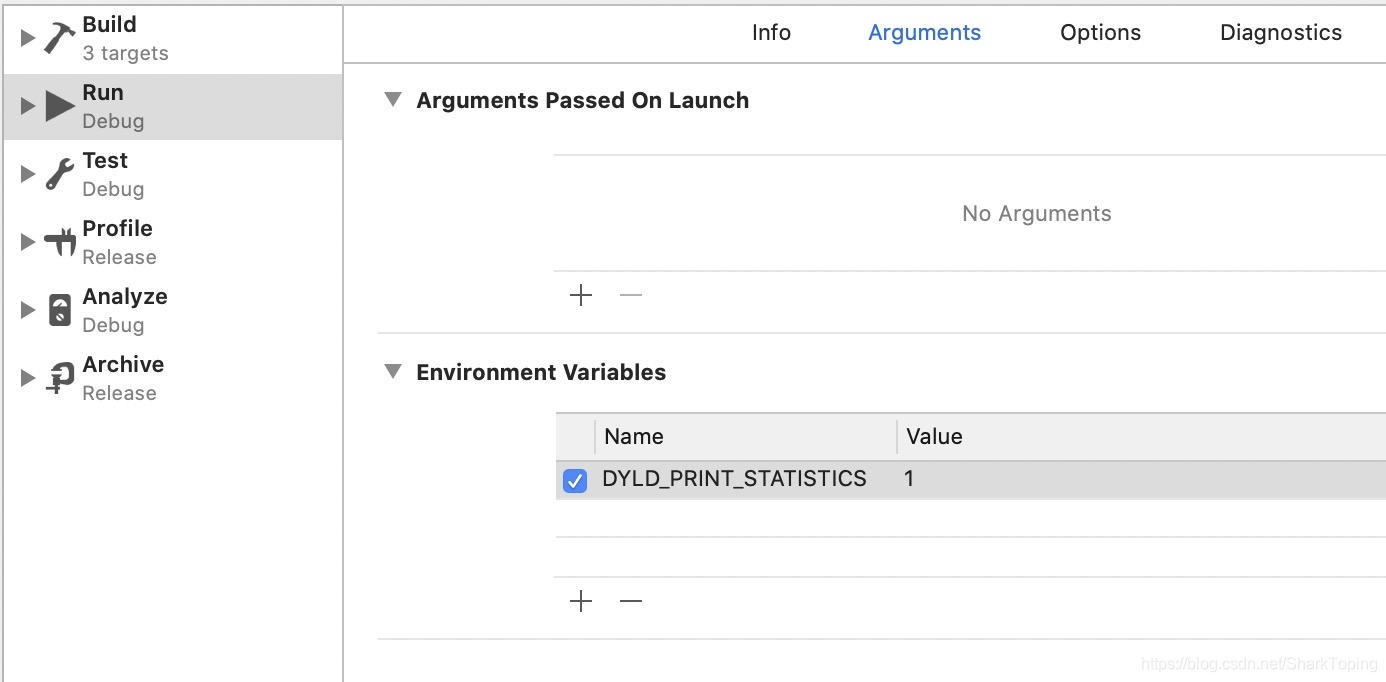
Task: Click the Run play icon
Action: coord(60,105)
